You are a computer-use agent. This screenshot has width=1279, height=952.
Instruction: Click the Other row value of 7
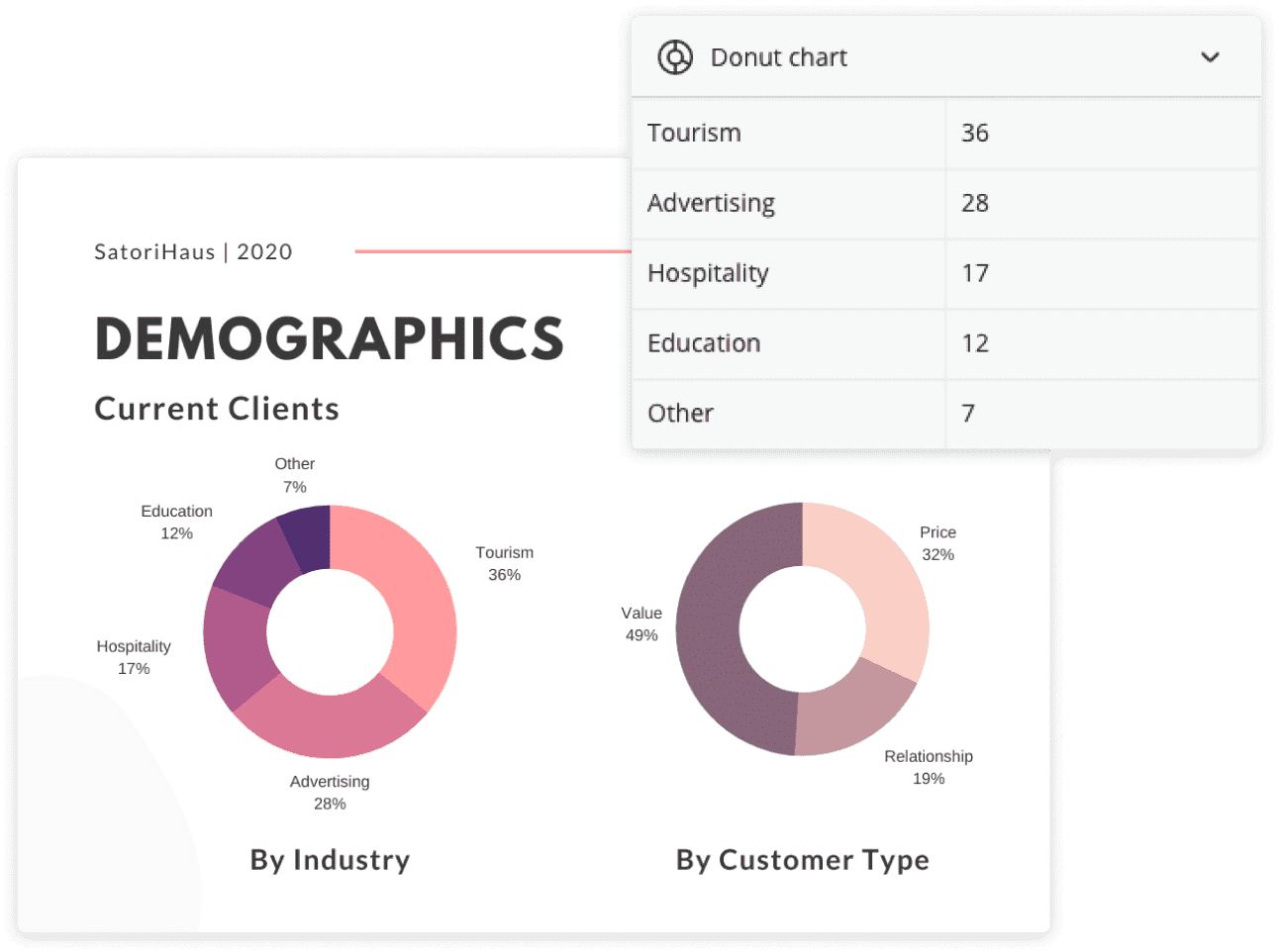coord(967,413)
